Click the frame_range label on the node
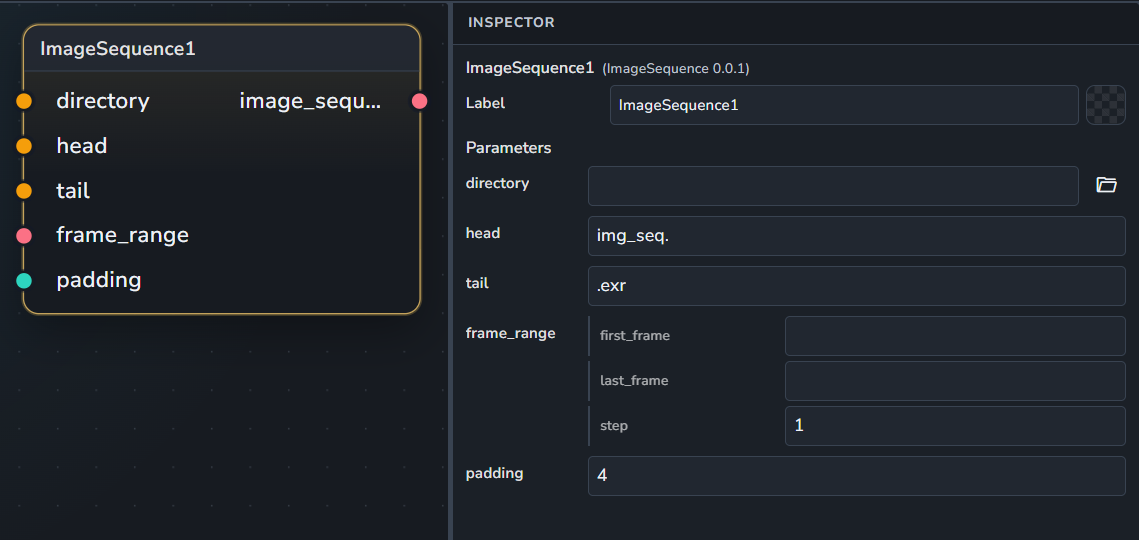 [x=123, y=235]
